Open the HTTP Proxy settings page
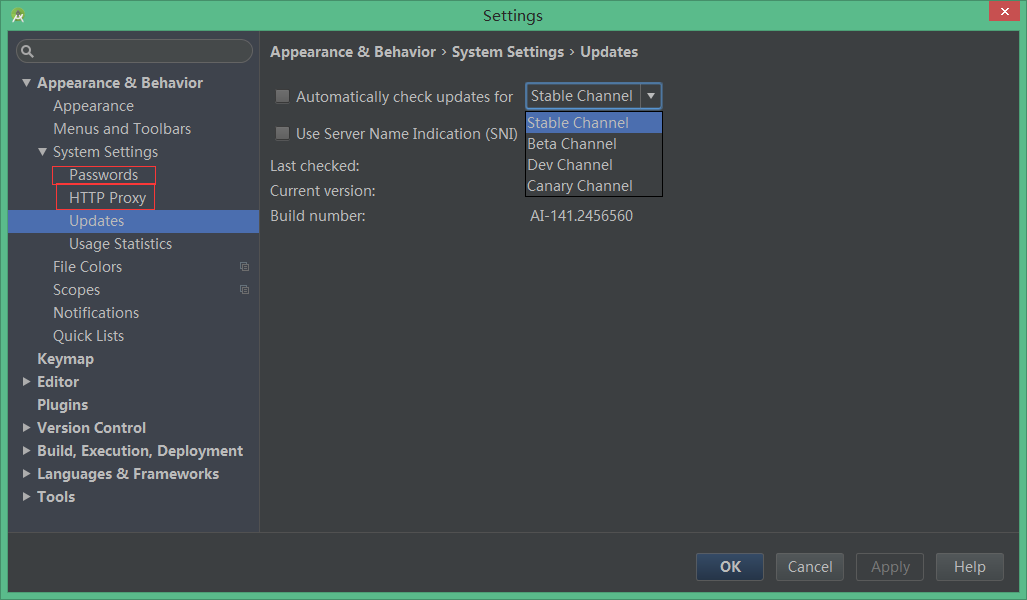 (x=107, y=198)
